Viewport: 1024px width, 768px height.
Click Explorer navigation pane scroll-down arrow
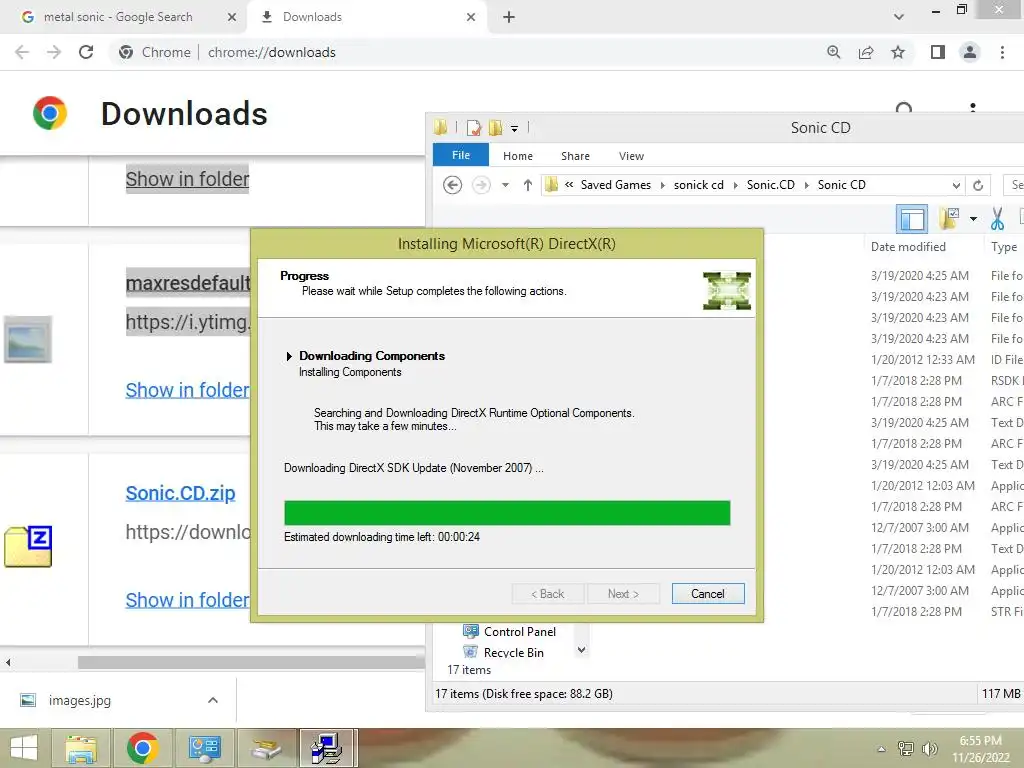click(581, 650)
